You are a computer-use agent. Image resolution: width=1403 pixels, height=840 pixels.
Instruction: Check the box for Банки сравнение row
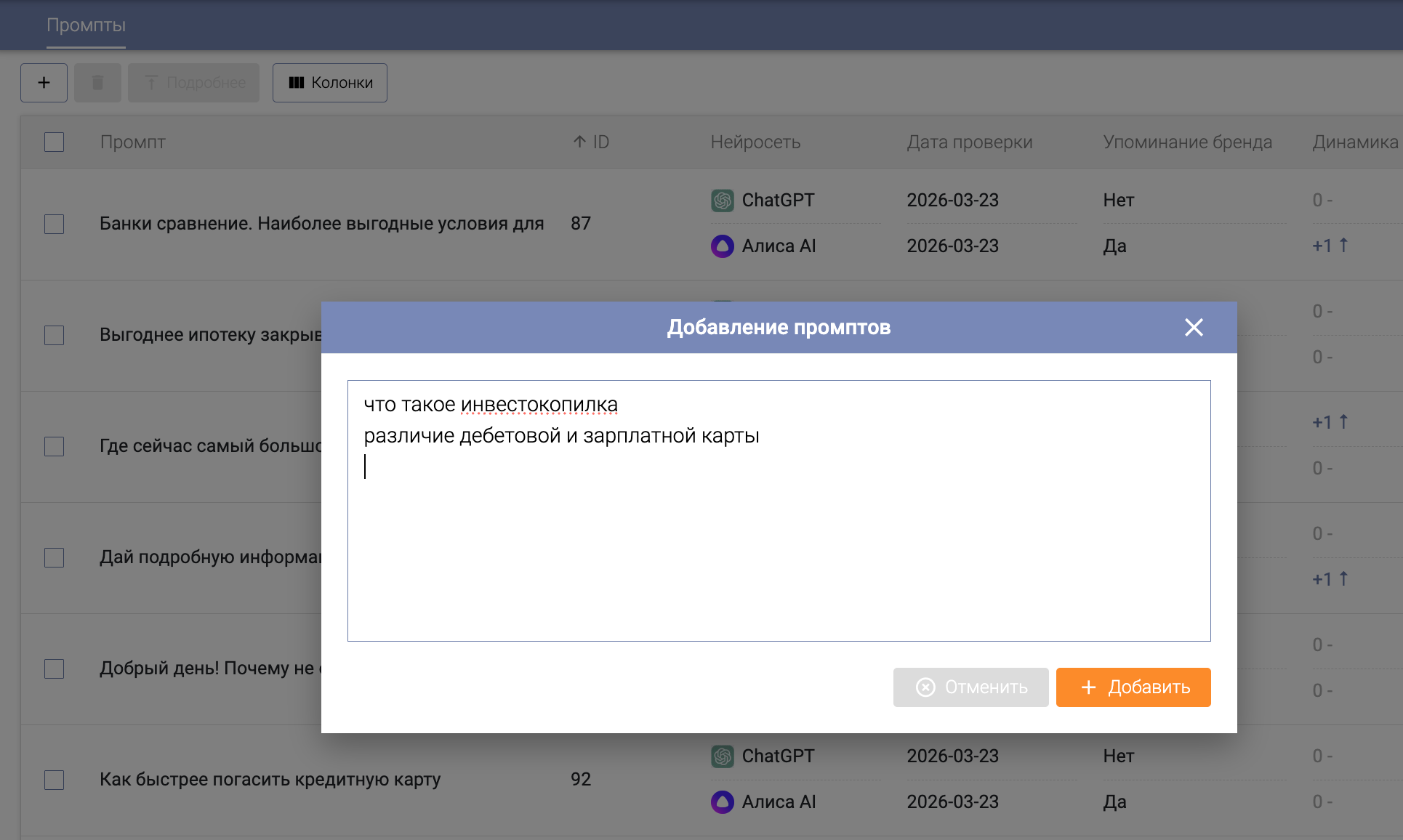[x=55, y=224]
